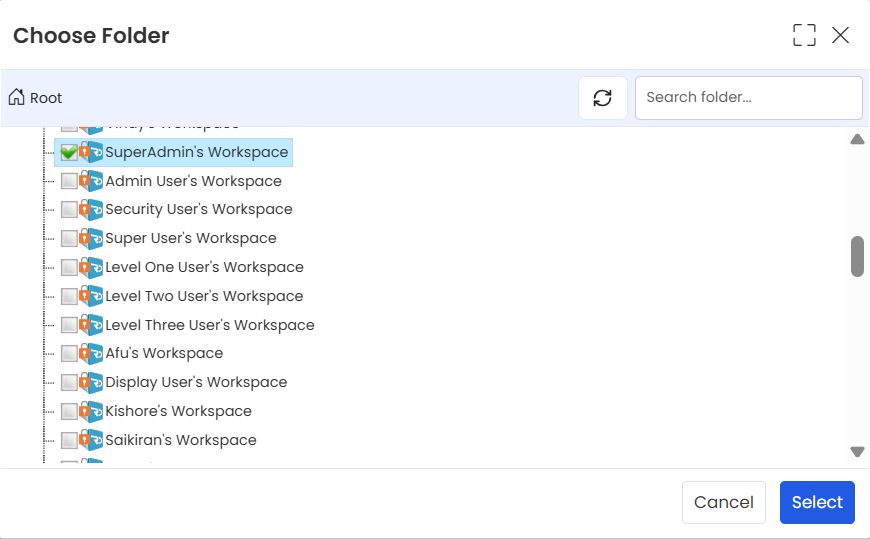The image size is (870, 539).
Task: Select Level Two User's Workspace label
Action: (x=204, y=296)
